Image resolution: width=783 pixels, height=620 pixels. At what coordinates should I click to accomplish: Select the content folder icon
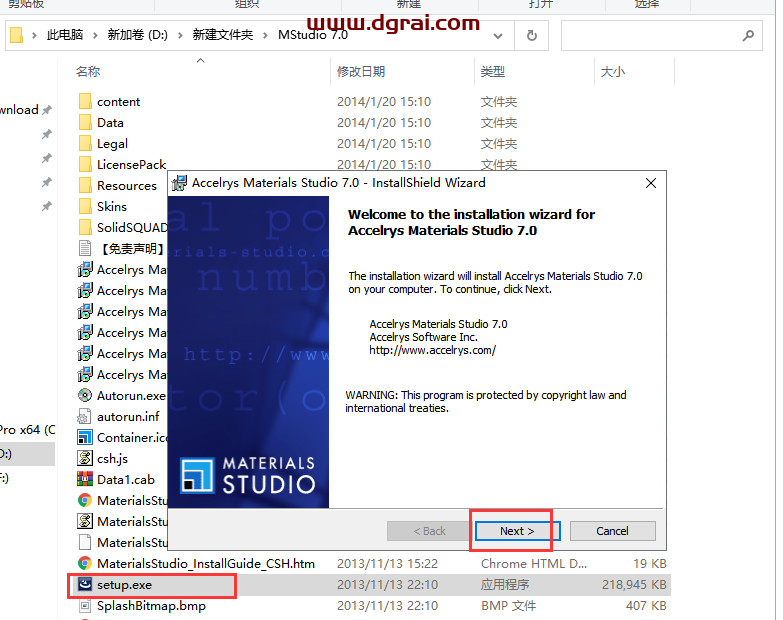click(85, 101)
